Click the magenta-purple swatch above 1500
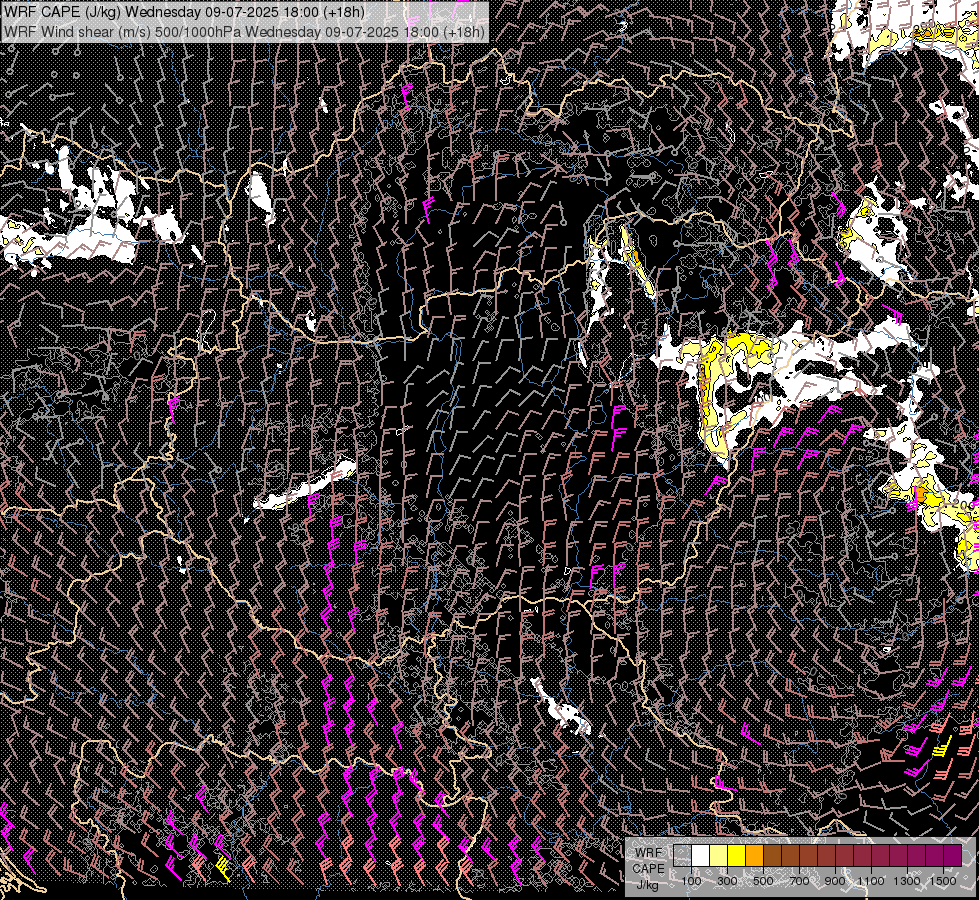This screenshot has height=900, width=979. (x=953, y=855)
